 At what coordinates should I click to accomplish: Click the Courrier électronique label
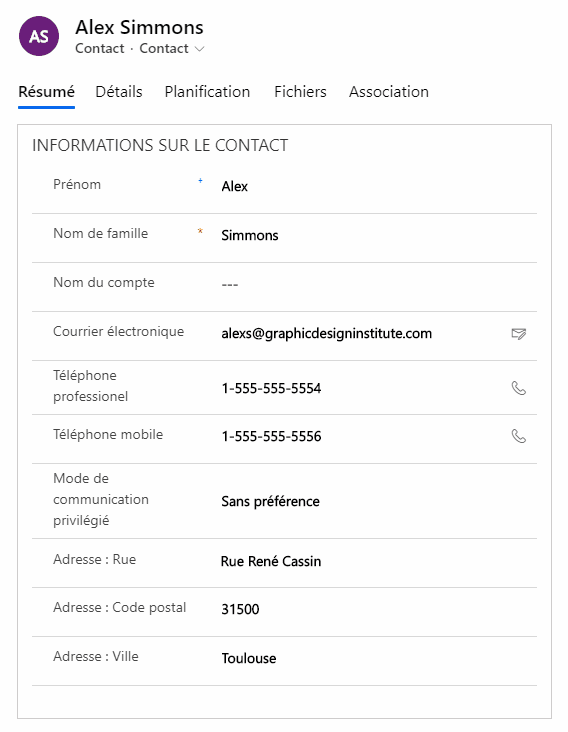119,331
